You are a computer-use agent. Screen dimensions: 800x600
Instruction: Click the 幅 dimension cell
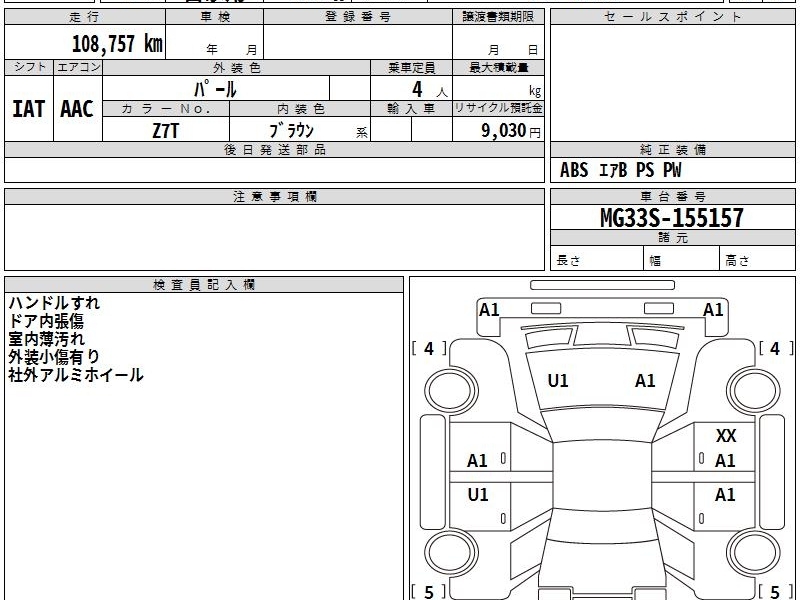[682, 258]
